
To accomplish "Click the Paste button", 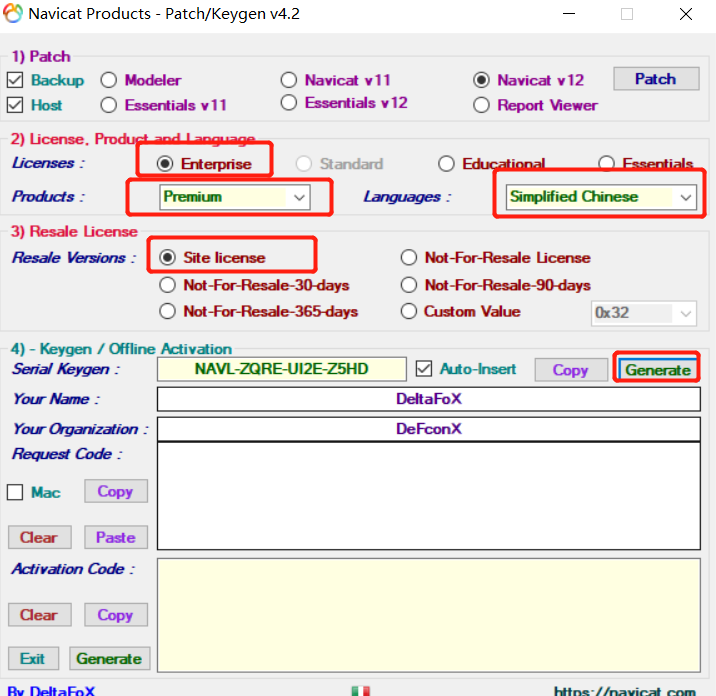I will click(x=116, y=537).
